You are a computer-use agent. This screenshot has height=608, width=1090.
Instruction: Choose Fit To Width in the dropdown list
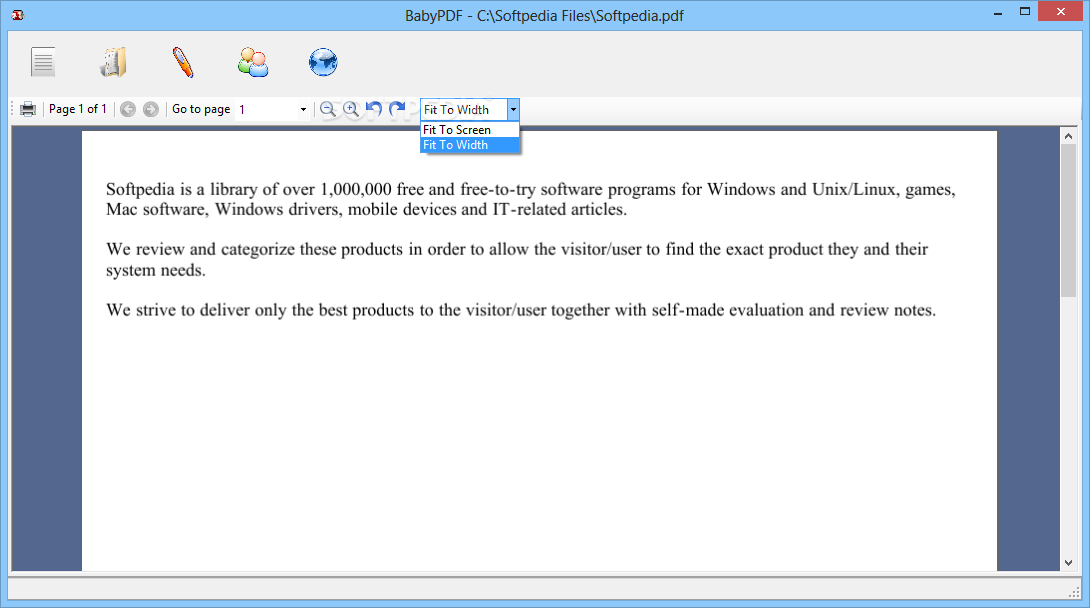click(x=470, y=145)
